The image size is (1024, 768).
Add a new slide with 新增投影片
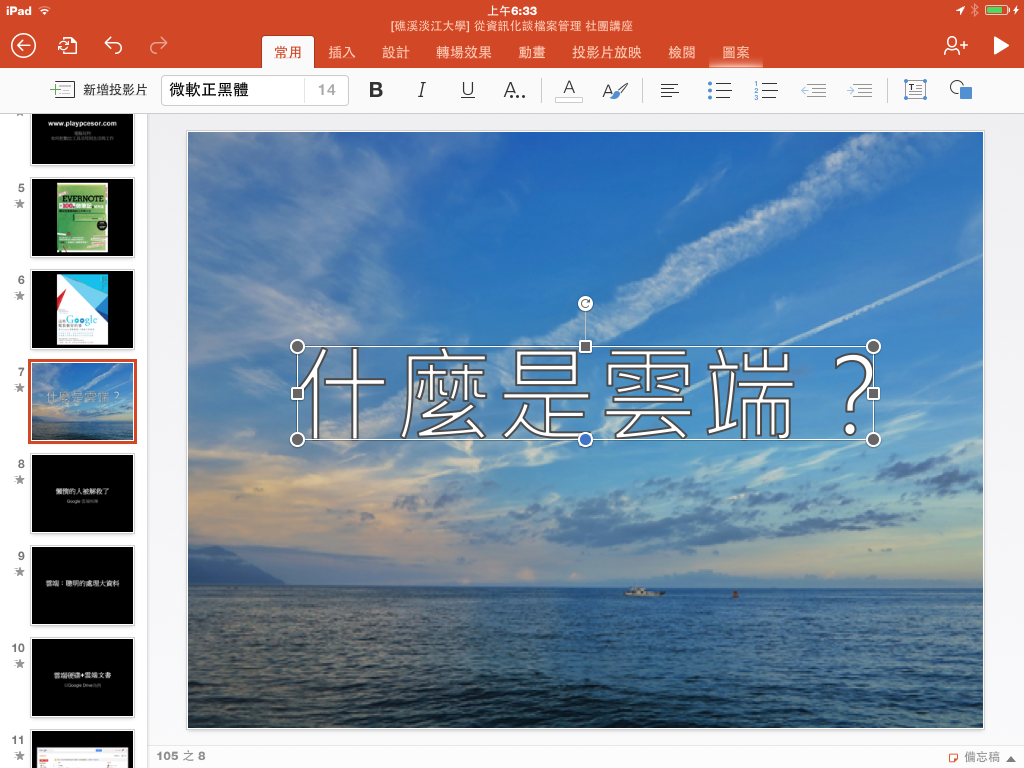click(x=99, y=89)
